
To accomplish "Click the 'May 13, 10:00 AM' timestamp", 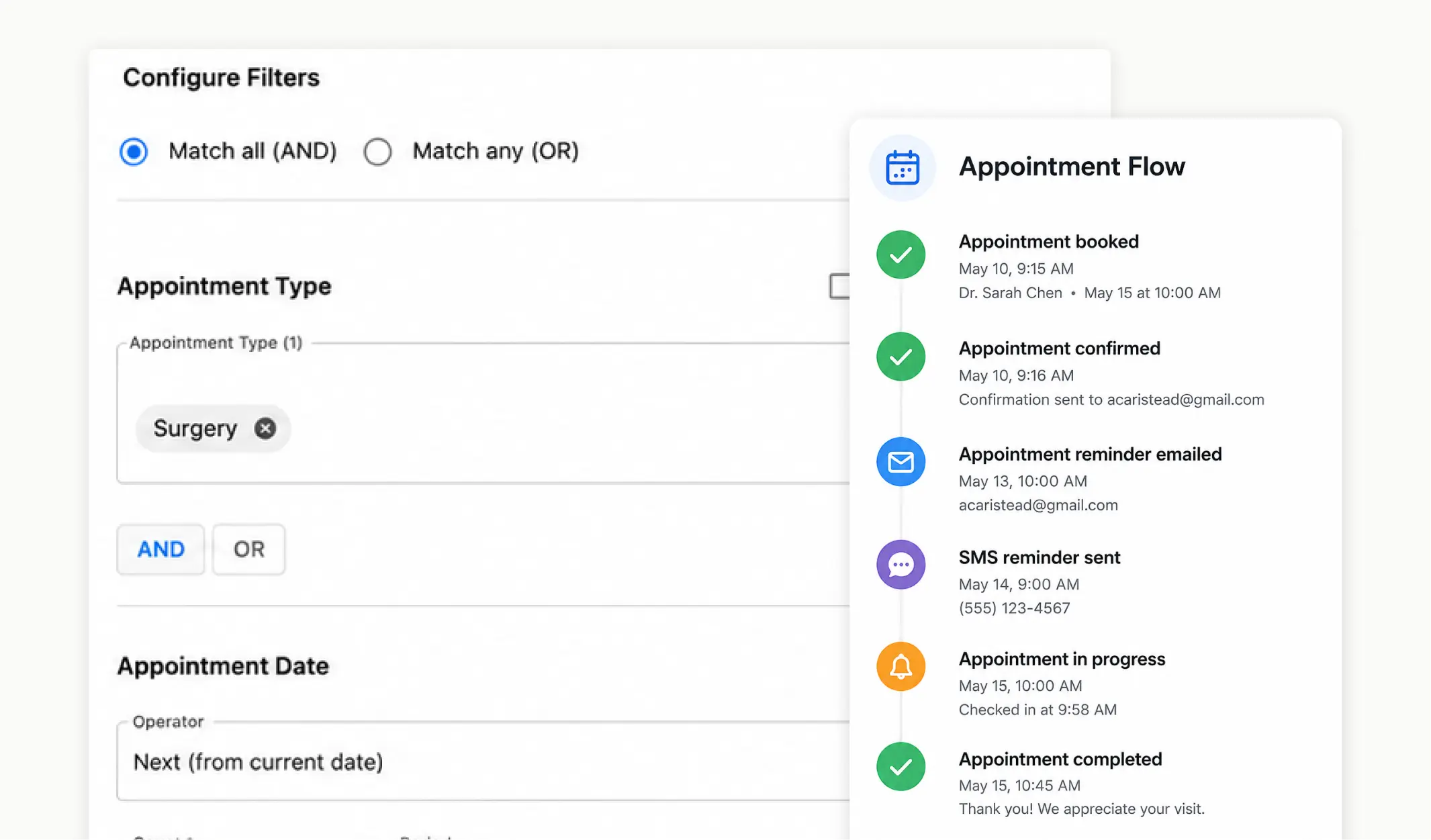I will point(1023,481).
